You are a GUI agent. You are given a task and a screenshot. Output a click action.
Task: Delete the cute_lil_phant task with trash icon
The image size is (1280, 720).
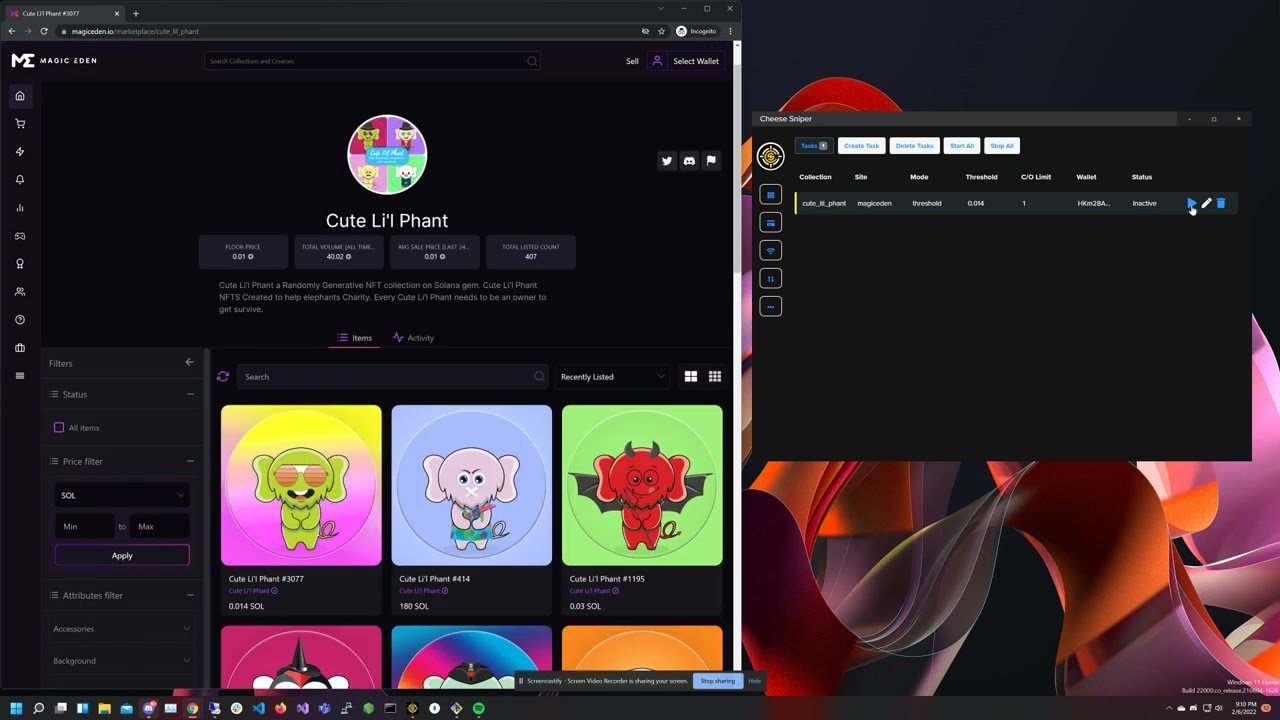tap(1220, 203)
